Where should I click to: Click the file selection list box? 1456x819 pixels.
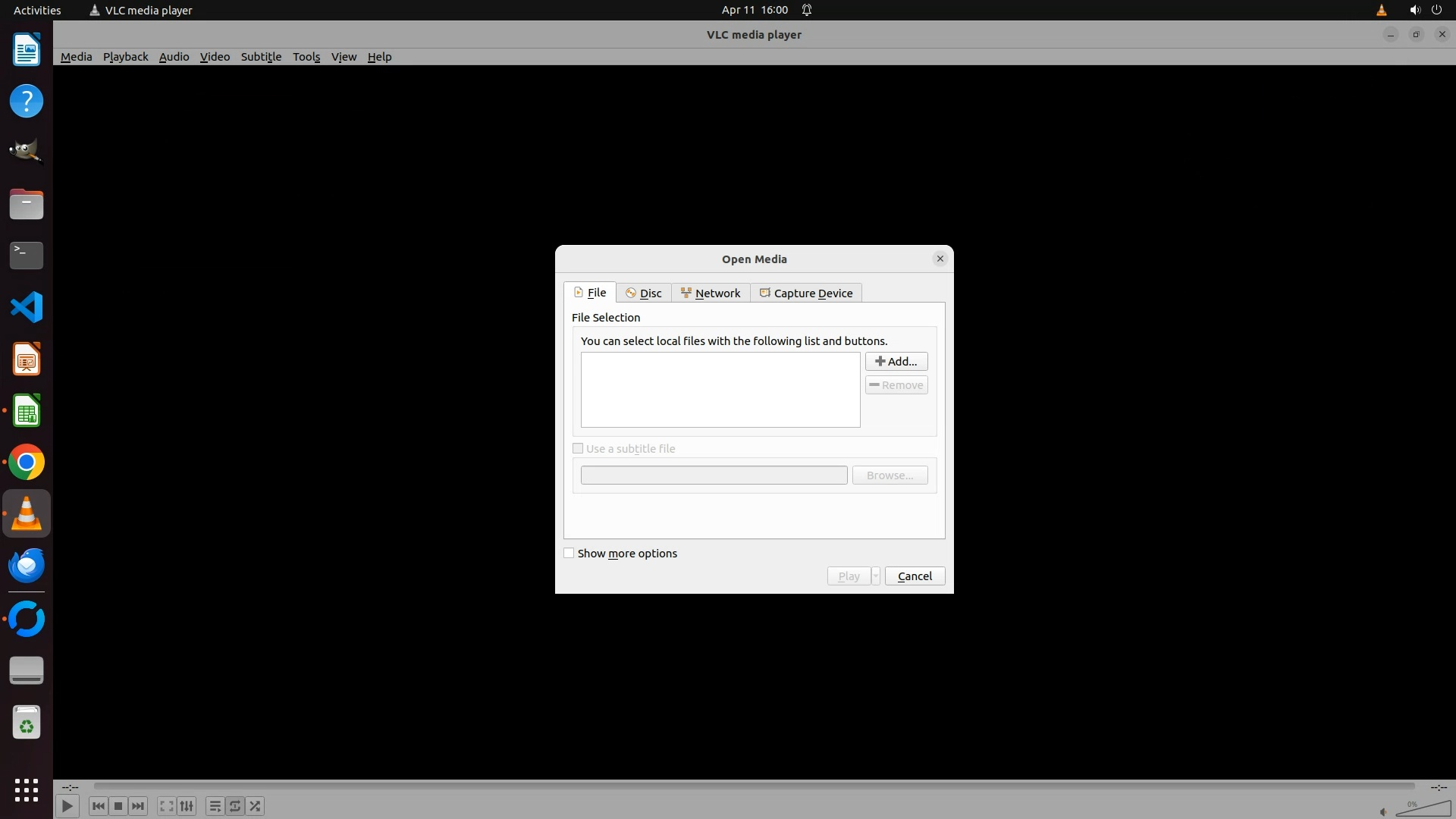point(720,390)
